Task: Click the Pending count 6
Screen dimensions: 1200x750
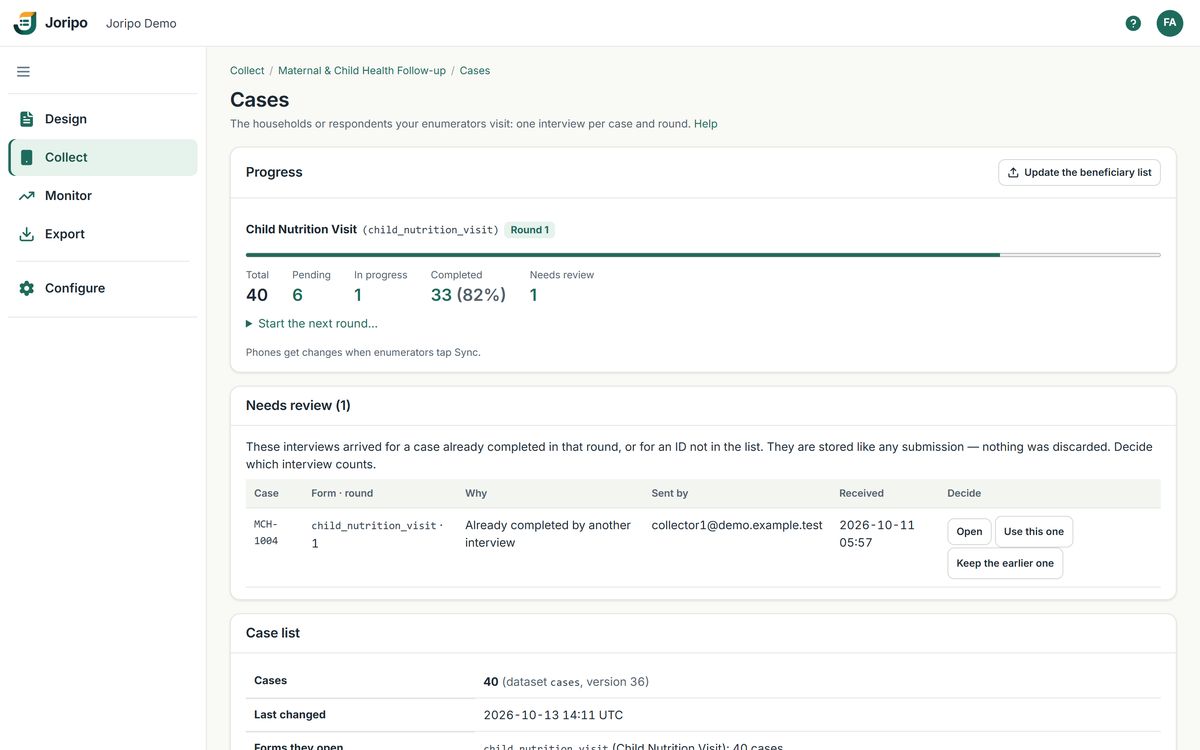Action: pyautogui.click(x=297, y=295)
